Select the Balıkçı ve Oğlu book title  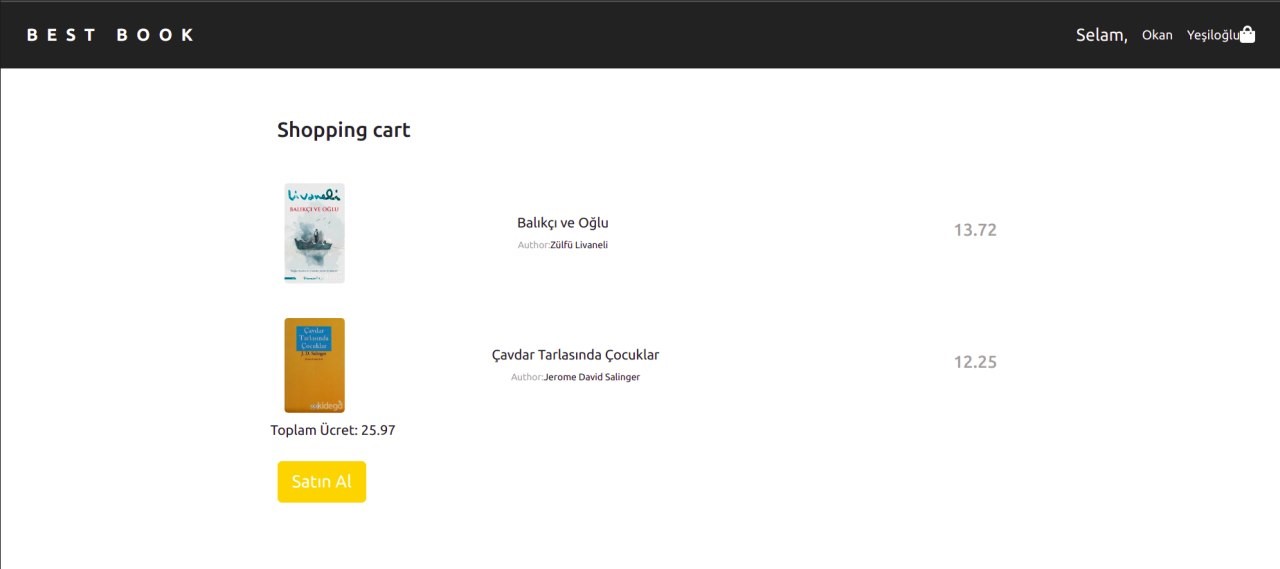pos(563,223)
